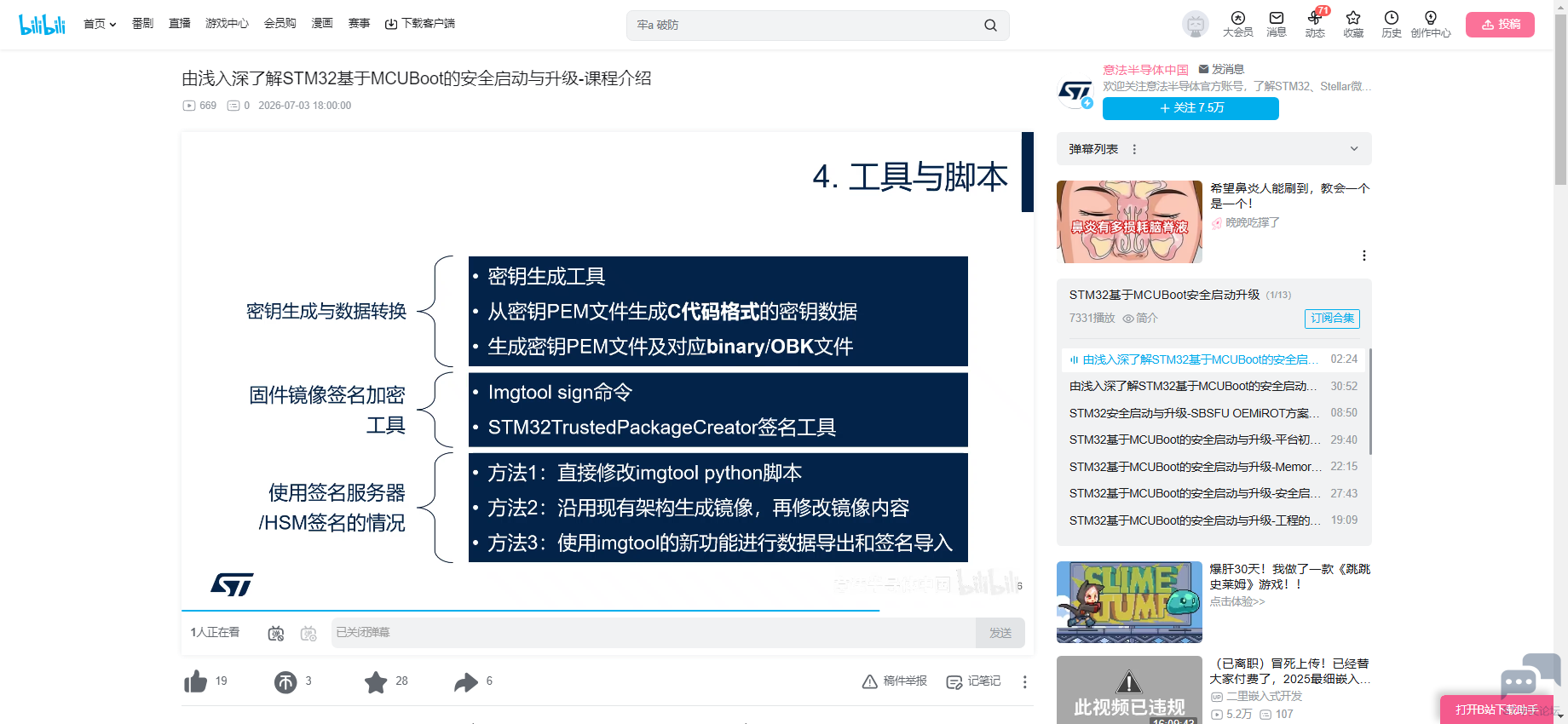1568x724 pixels.
Task: Open the floating chat bubble icon
Action: pyautogui.click(x=1531, y=675)
